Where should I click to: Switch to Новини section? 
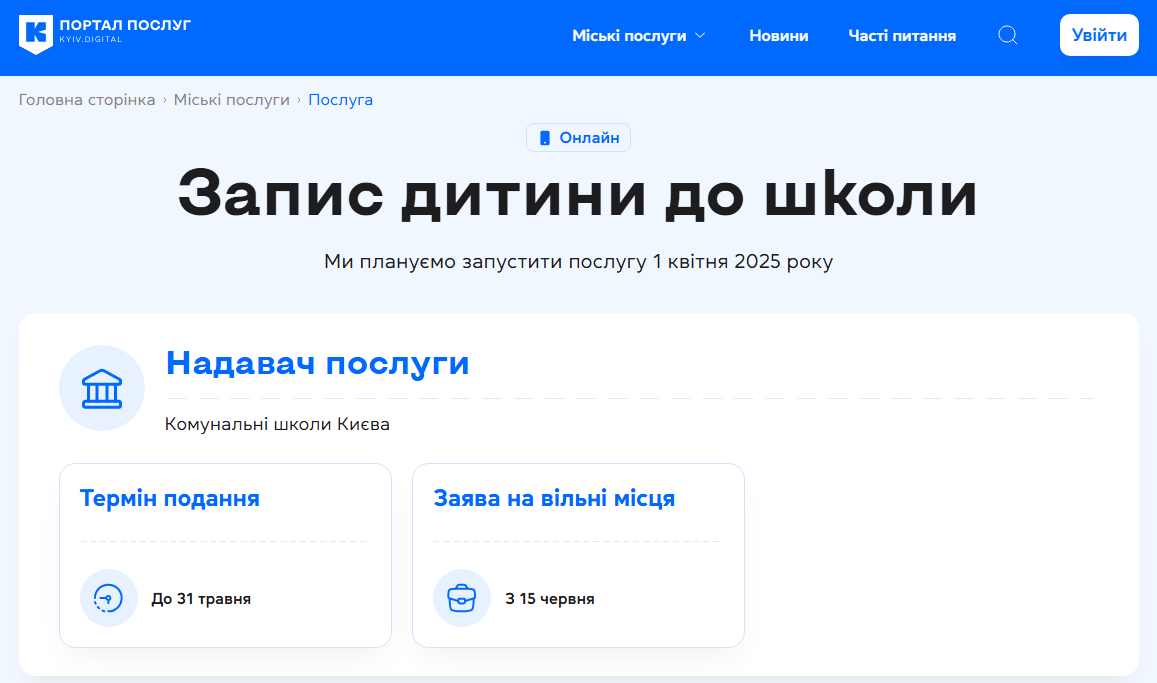coord(778,35)
